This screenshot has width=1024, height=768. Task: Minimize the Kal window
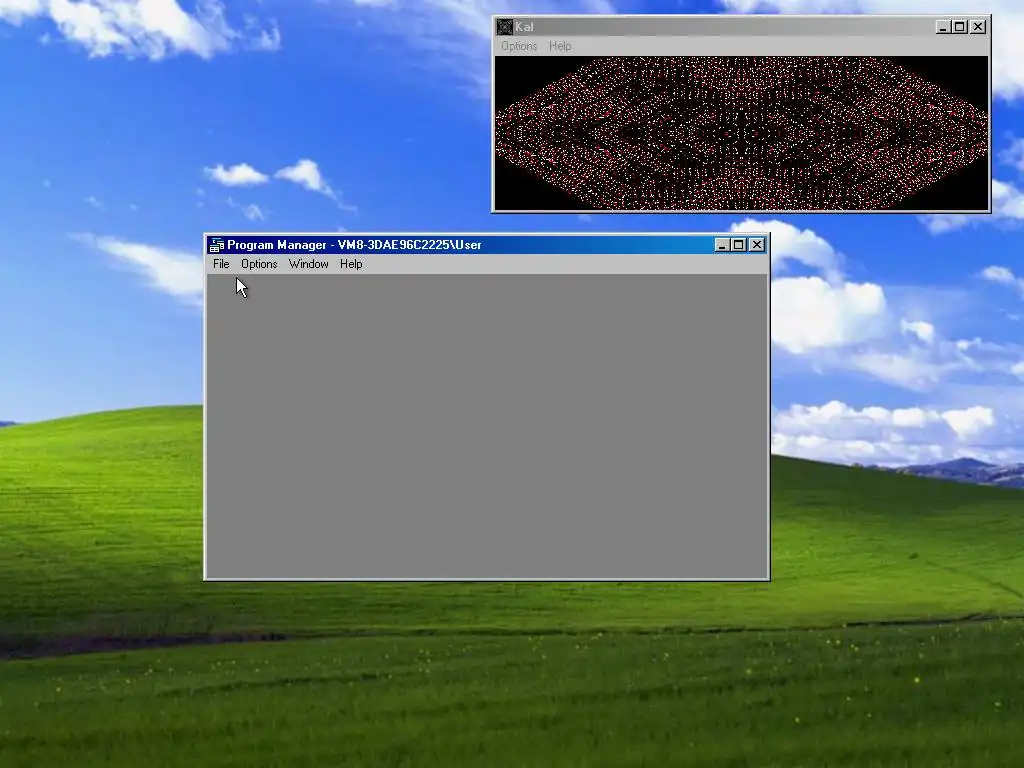coord(943,27)
